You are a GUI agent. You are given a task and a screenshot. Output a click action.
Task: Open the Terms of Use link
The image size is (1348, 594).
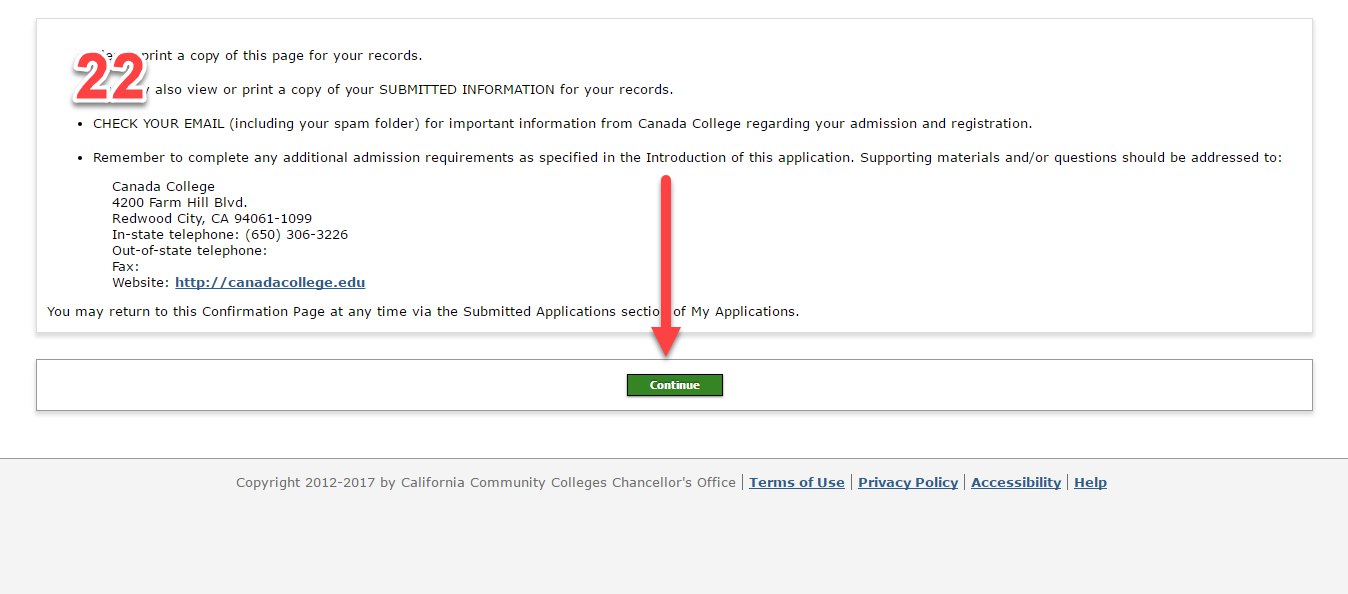click(x=796, y=483)
